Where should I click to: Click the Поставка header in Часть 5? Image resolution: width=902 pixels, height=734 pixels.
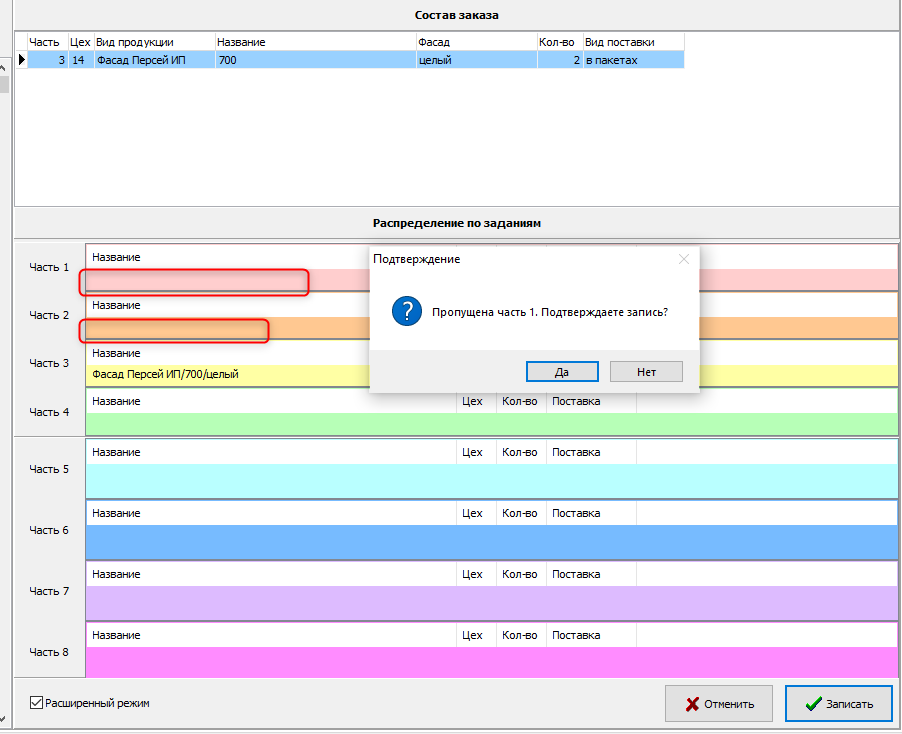point(576,452)
